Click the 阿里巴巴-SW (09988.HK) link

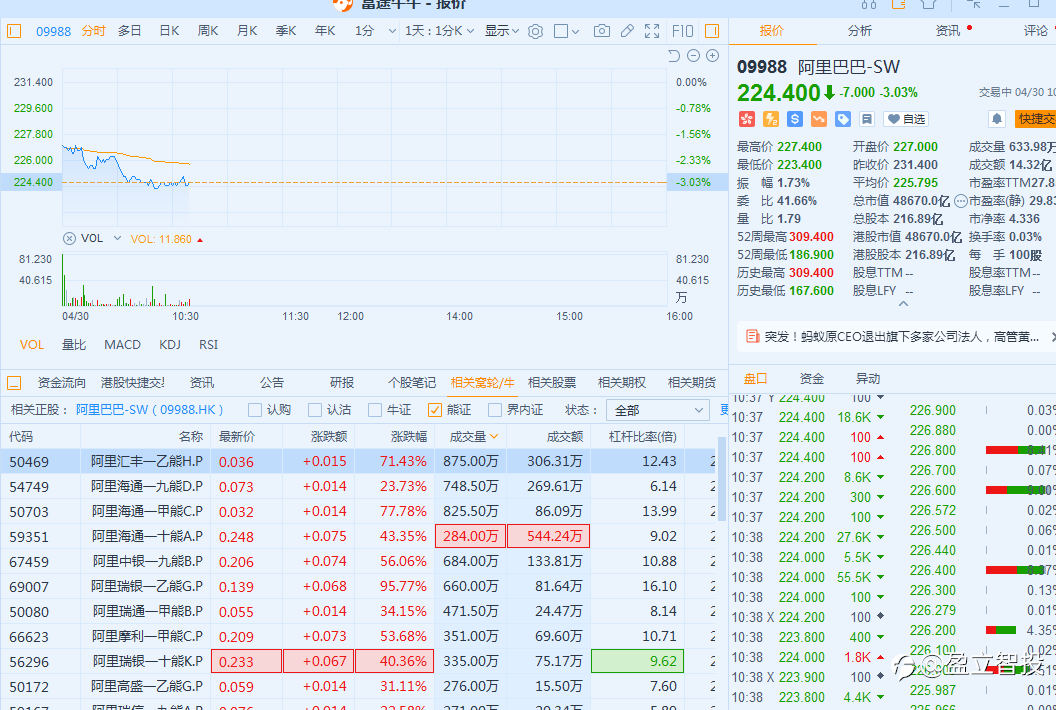click(149, 410)
